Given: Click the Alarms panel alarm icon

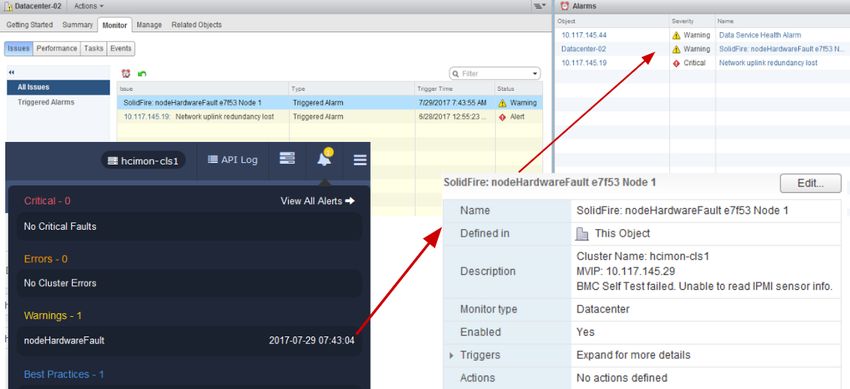Looking at the screenshot, I should point(565,6).
